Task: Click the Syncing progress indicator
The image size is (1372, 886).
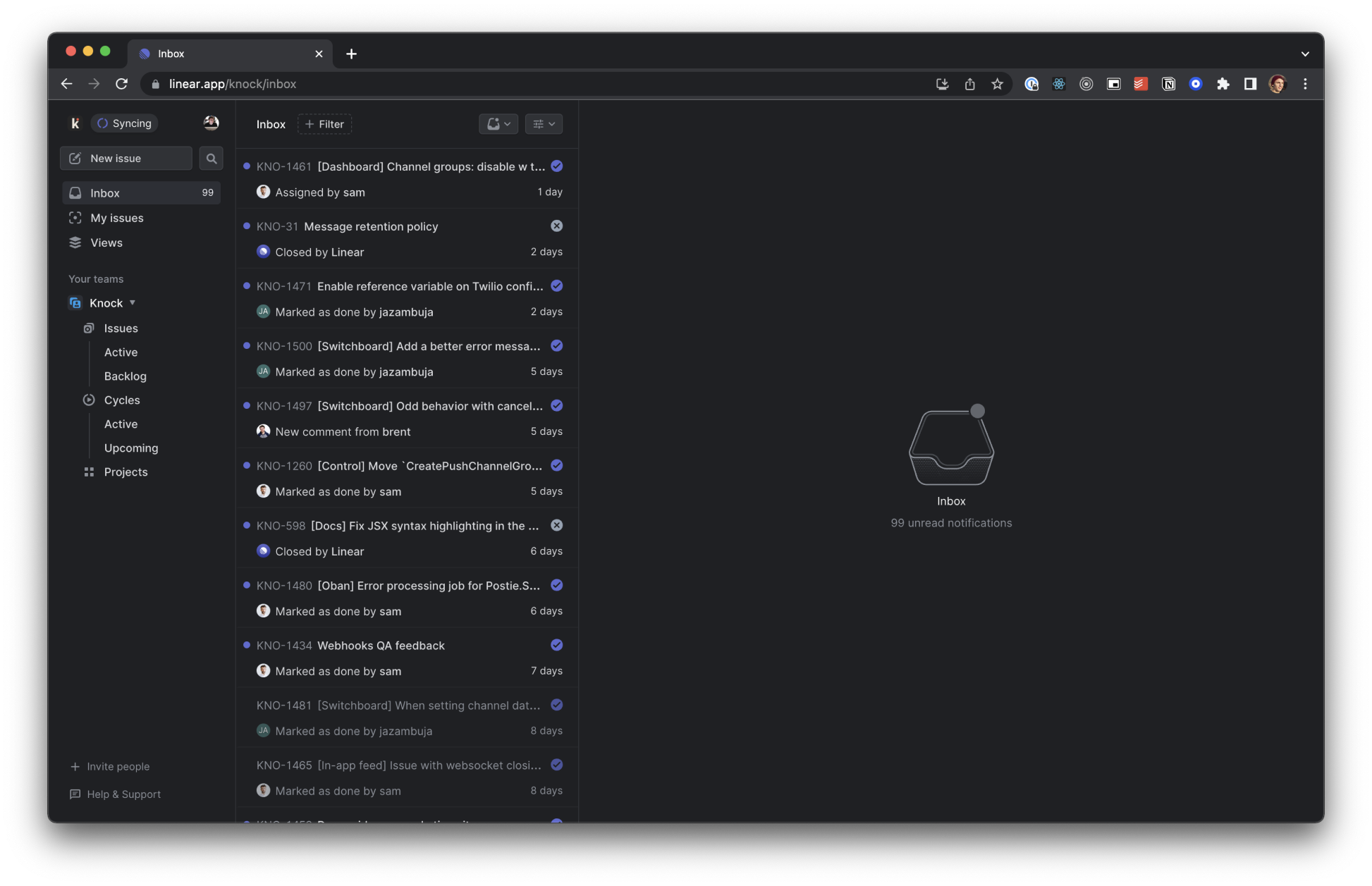Action: click(x=124, y=123)
